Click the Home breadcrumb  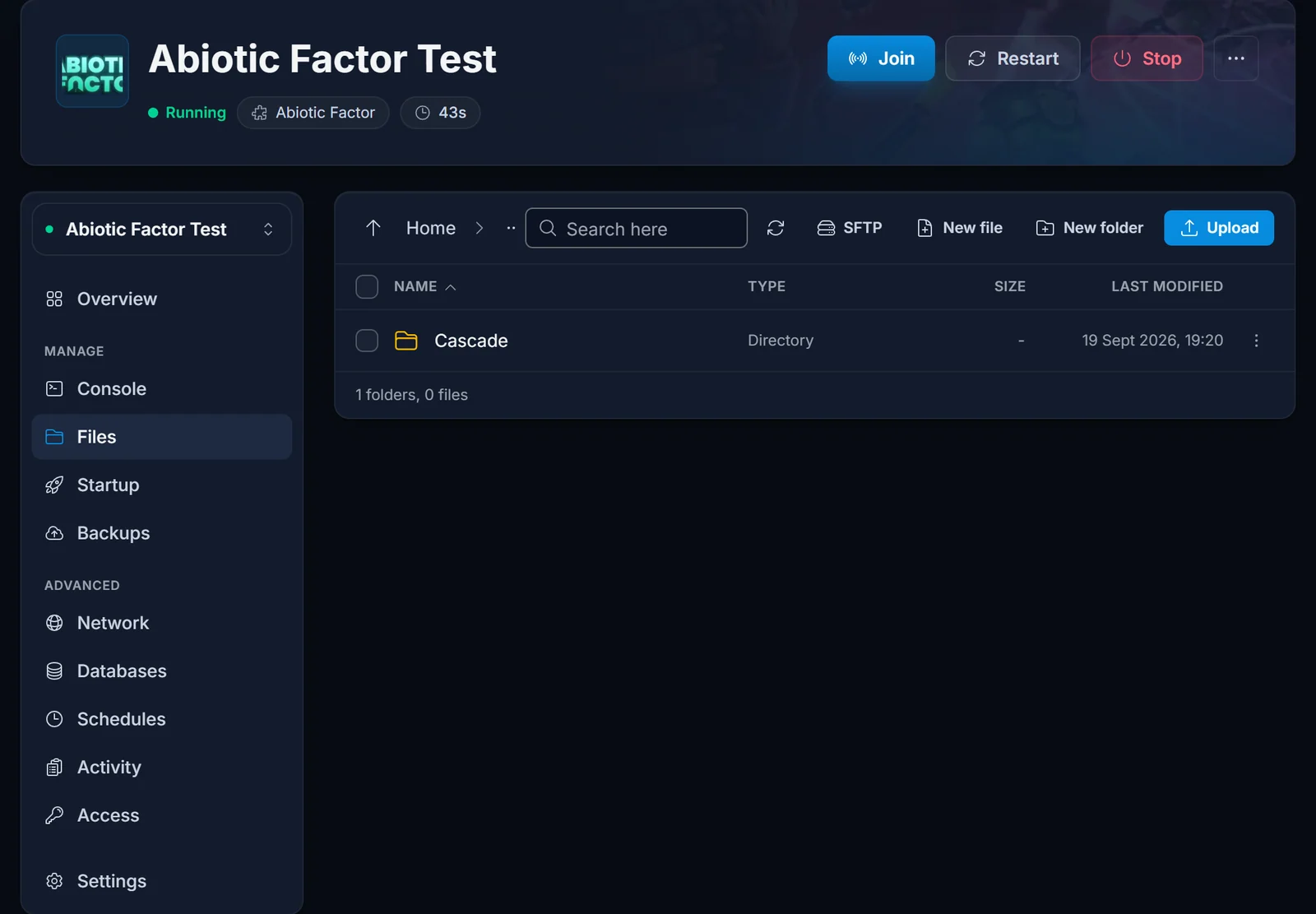click(431, 228)
